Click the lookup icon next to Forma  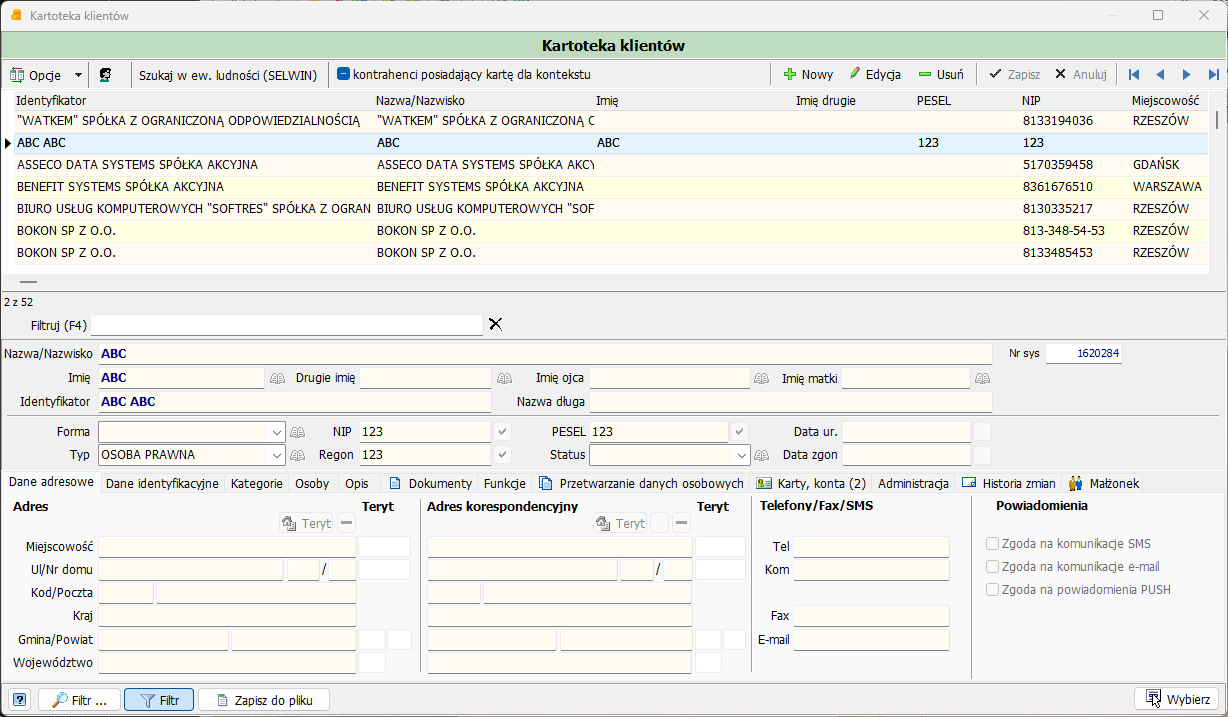click(297, 432)
